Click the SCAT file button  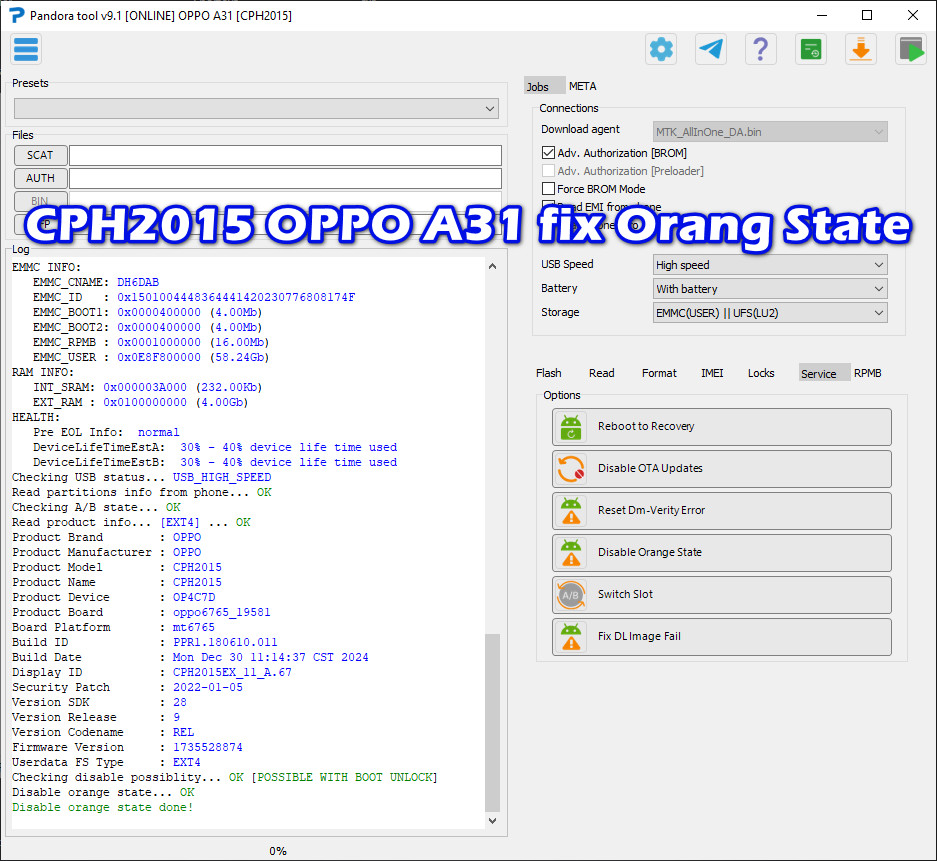(x=41, y=155)
